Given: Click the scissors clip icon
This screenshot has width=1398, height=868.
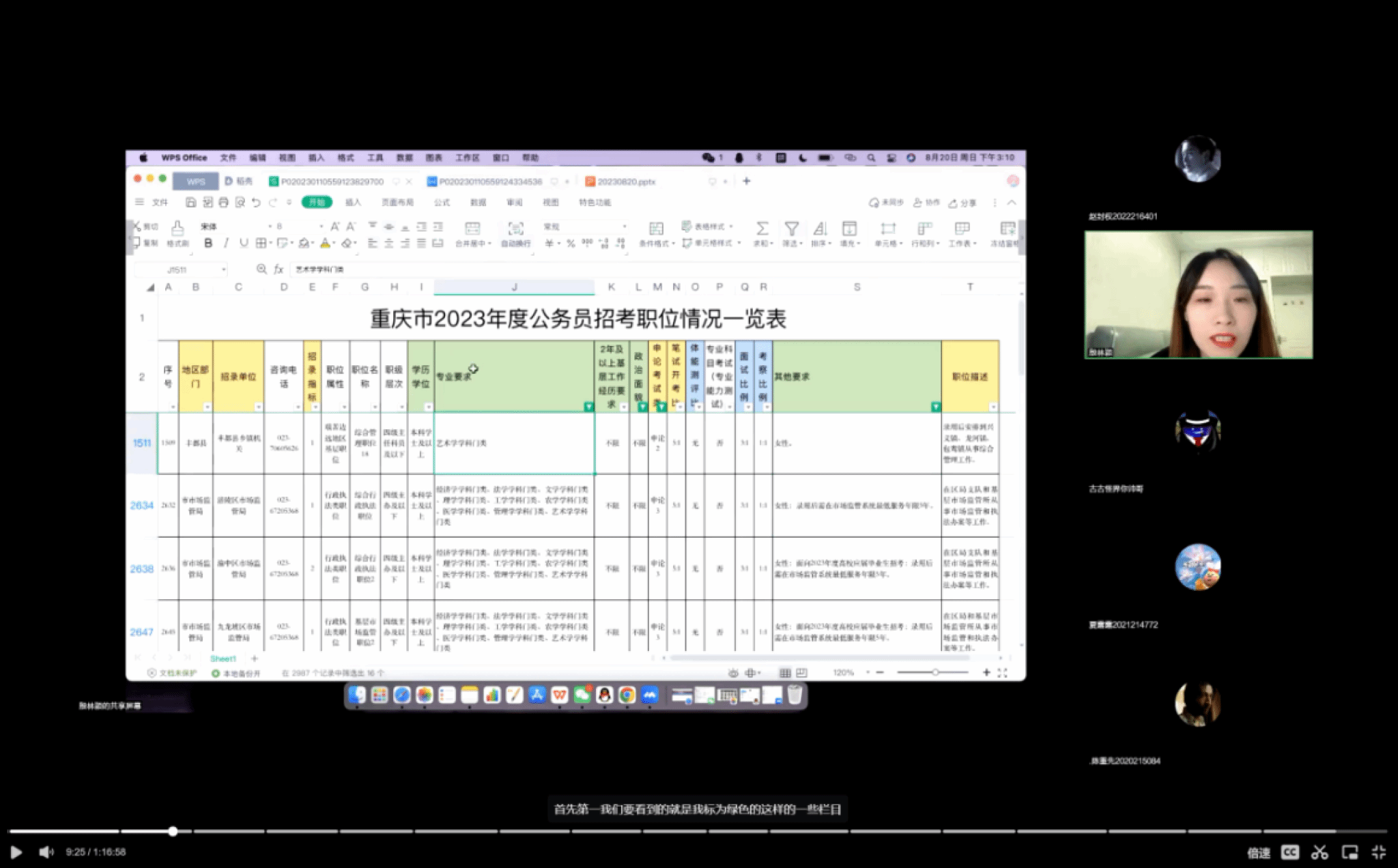Looking at the screenshot, I should [x=1319, y=852].
